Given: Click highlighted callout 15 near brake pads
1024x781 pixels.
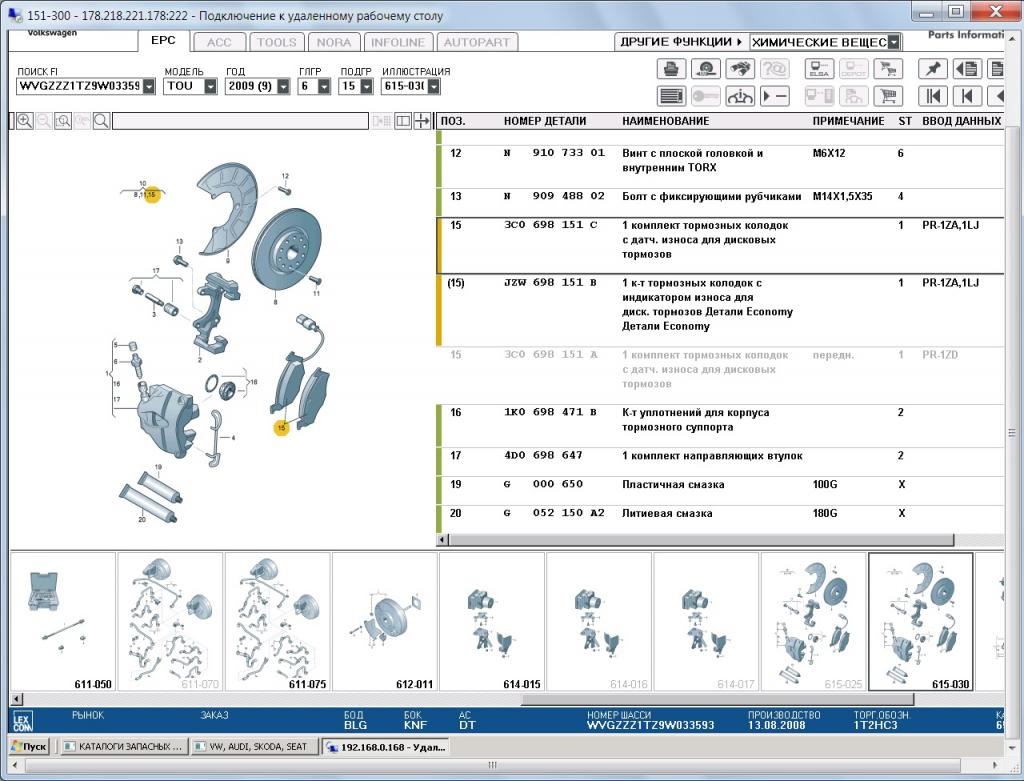Looking at the screenshot, I should pos(281,428).
